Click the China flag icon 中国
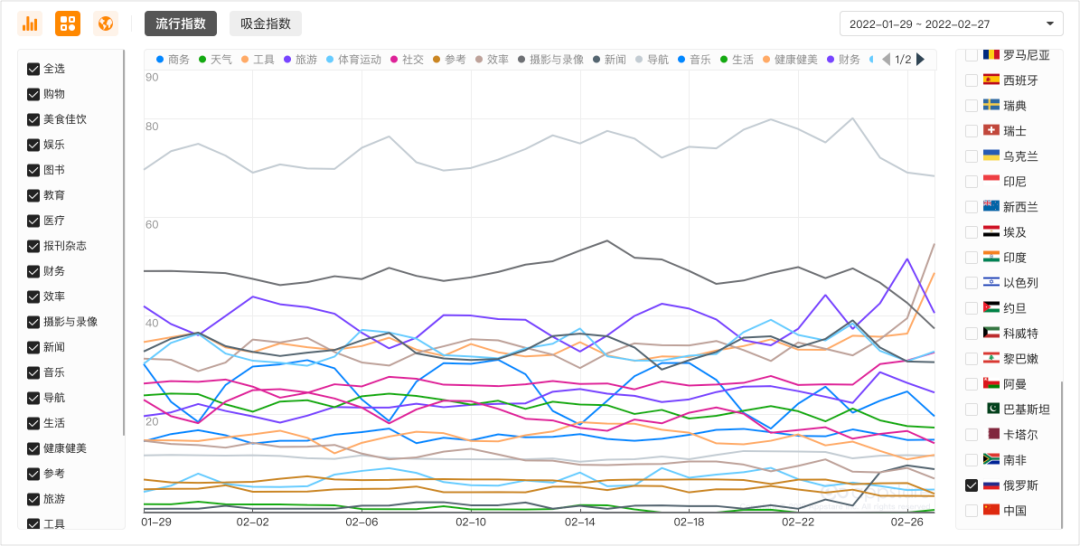The height and width of the screenshot is (546, 1080). point(992,510)
